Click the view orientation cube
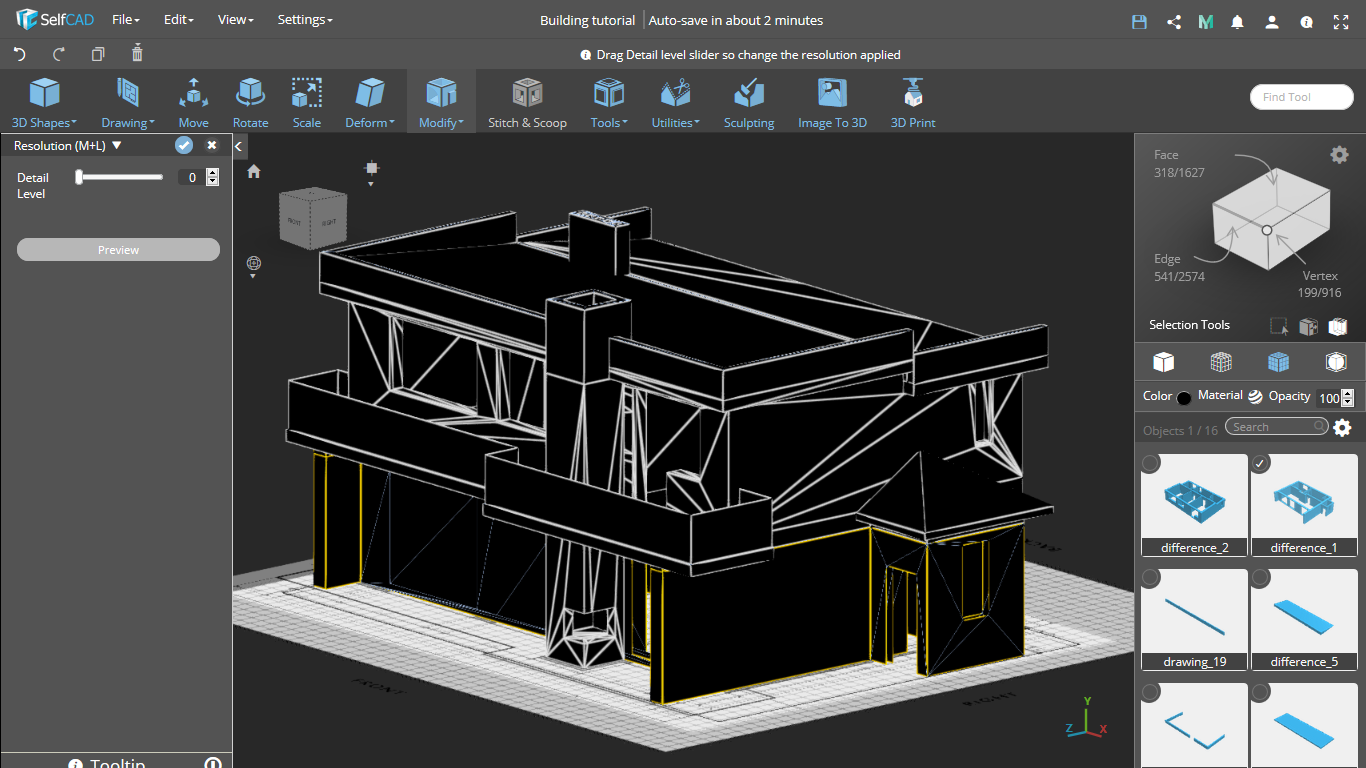This screenshot has height=768, width=1366. [313, 218]
